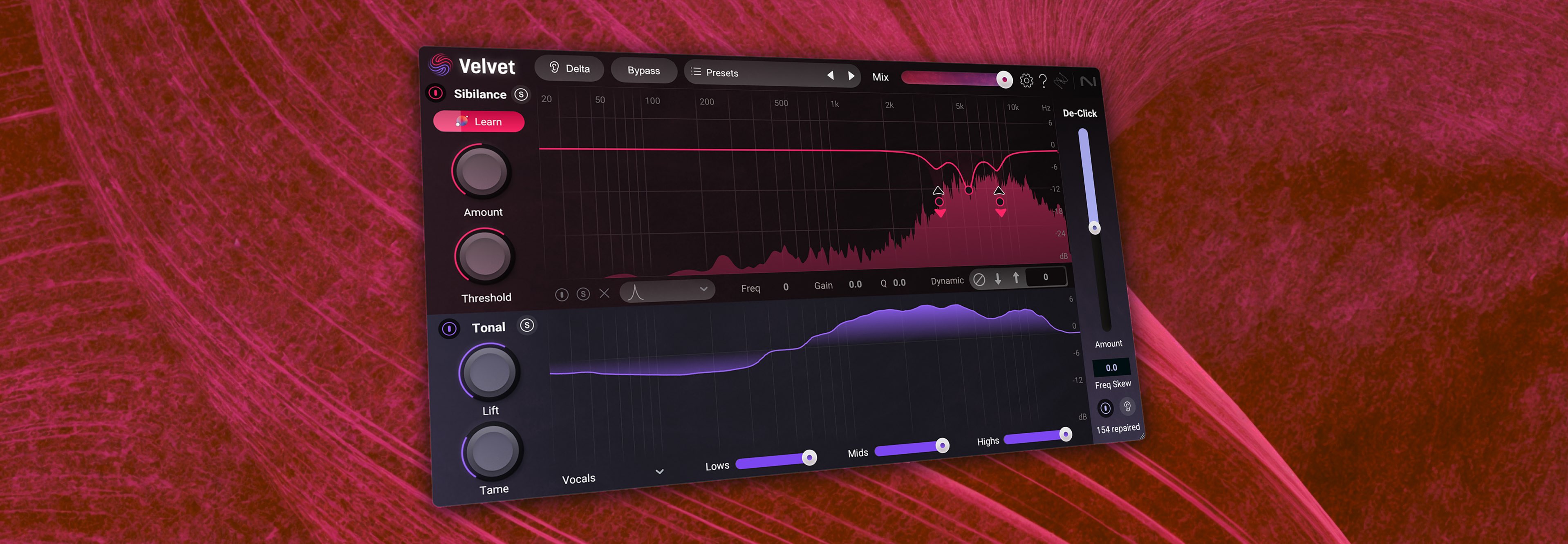Screen dimensions: 1568x544
Task: Toggle Tonal module power
Action: [x=448, y=329]
